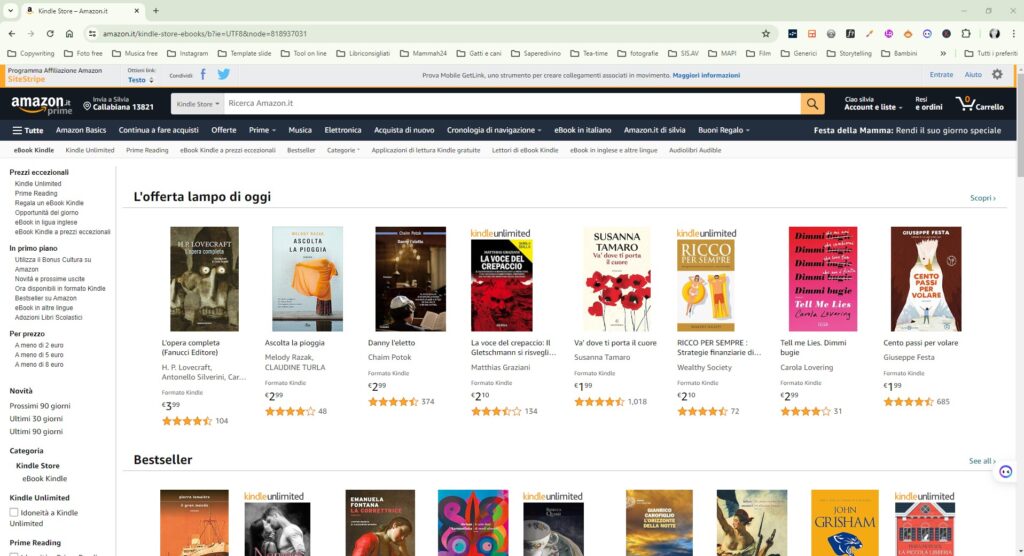This screenshot has height=556, width=1024.
Task: Tick Idoneità a Kindle Unlimited checkbox
Action: pyautogui.click(x=14, y=513)
